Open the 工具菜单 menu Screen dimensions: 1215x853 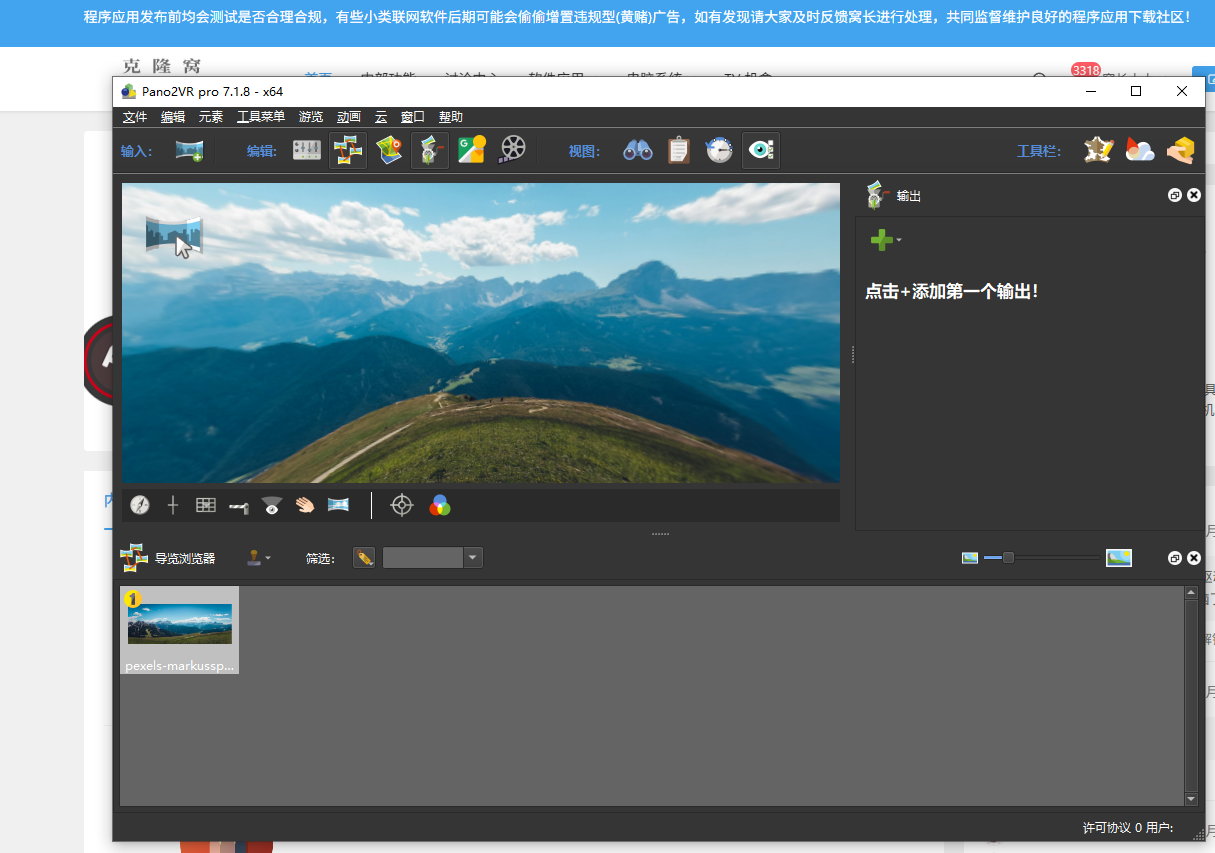(x=261, y=117)
